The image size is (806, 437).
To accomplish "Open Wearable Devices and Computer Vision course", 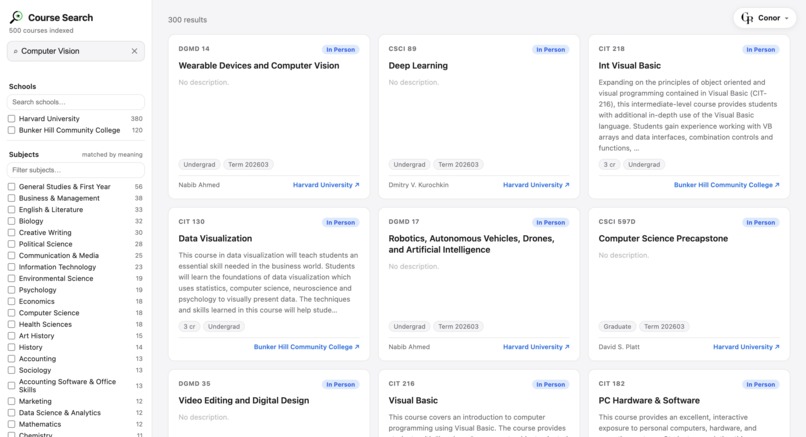I will (x=259, y=65).
